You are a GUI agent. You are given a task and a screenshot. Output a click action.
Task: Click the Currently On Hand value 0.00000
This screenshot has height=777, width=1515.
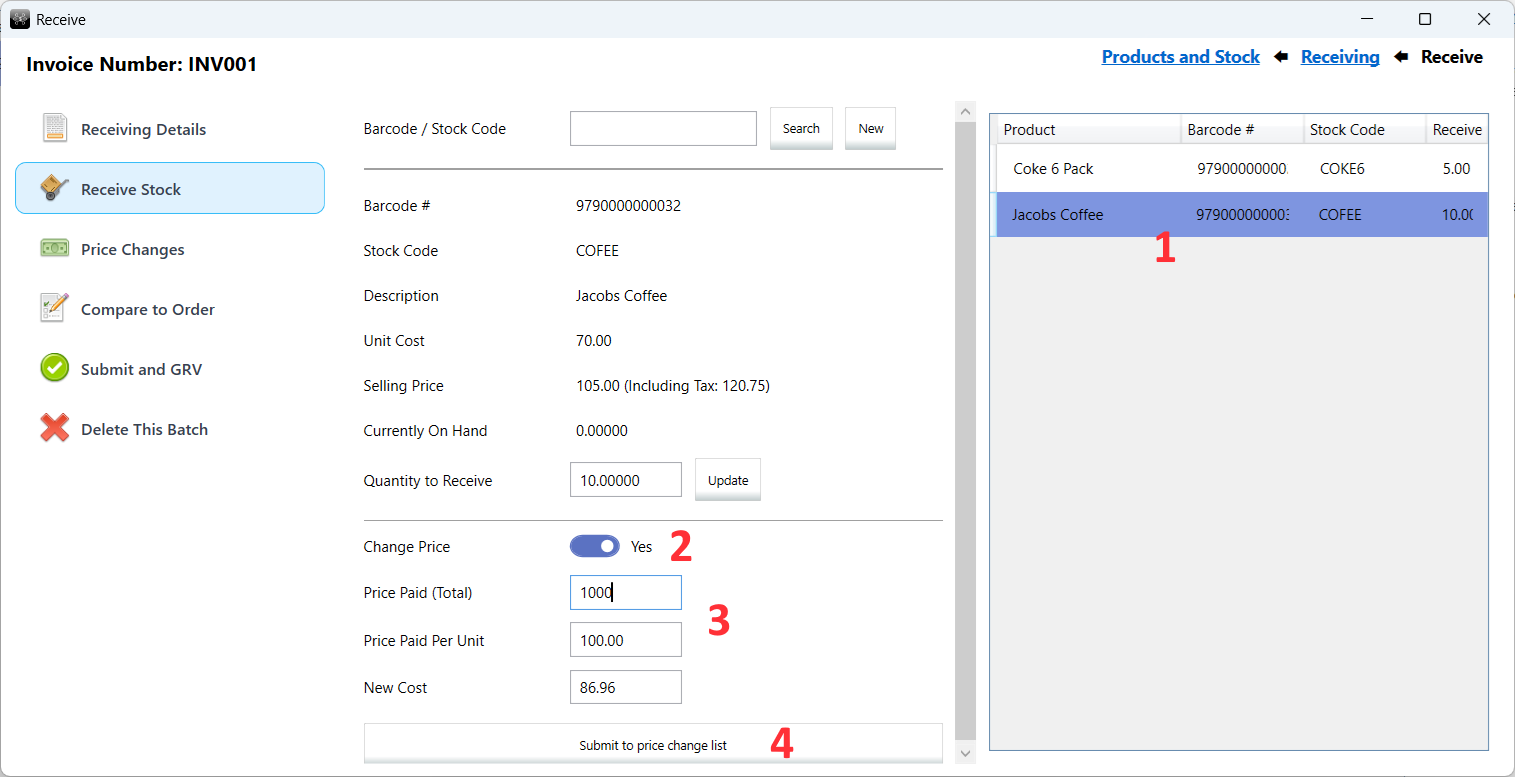tap(602, 431)
